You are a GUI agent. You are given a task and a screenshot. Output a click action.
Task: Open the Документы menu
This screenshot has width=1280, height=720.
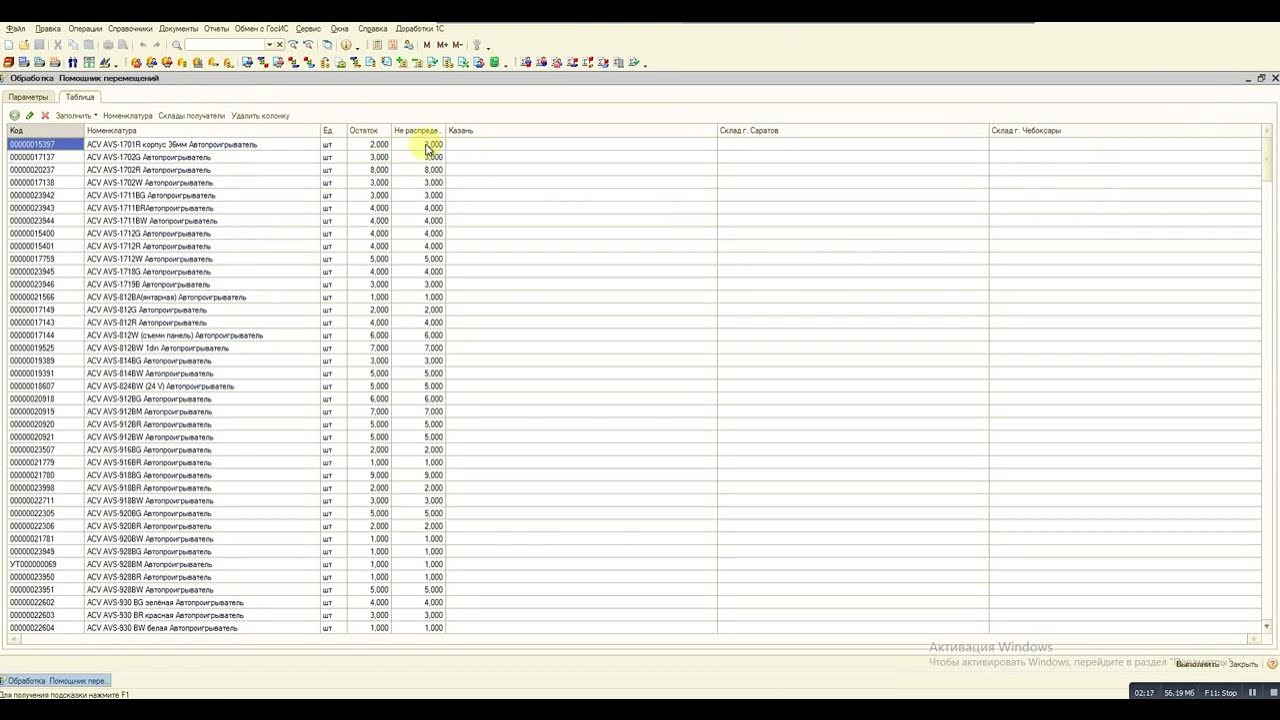(x=178, y=29)
